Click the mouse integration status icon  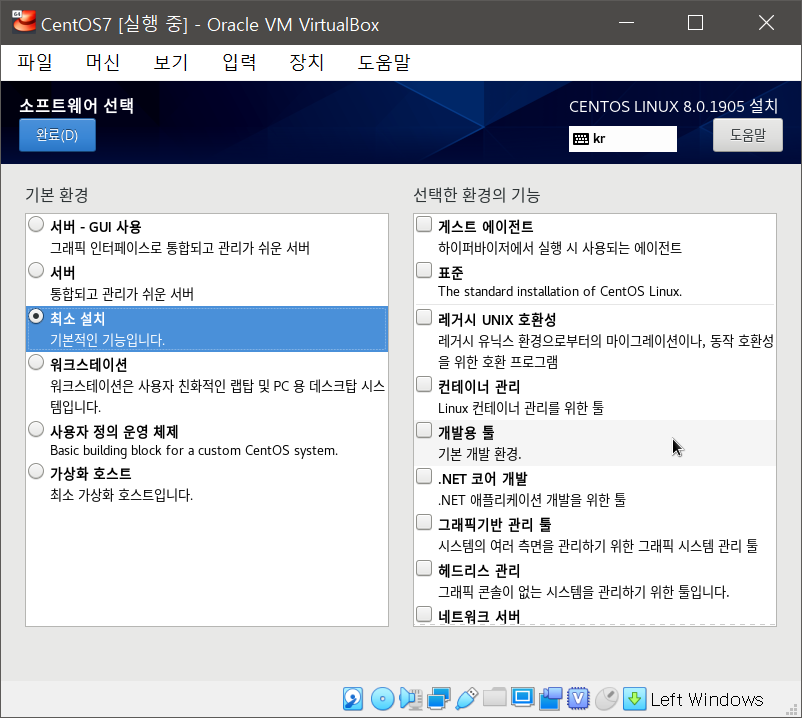point(607,699)
